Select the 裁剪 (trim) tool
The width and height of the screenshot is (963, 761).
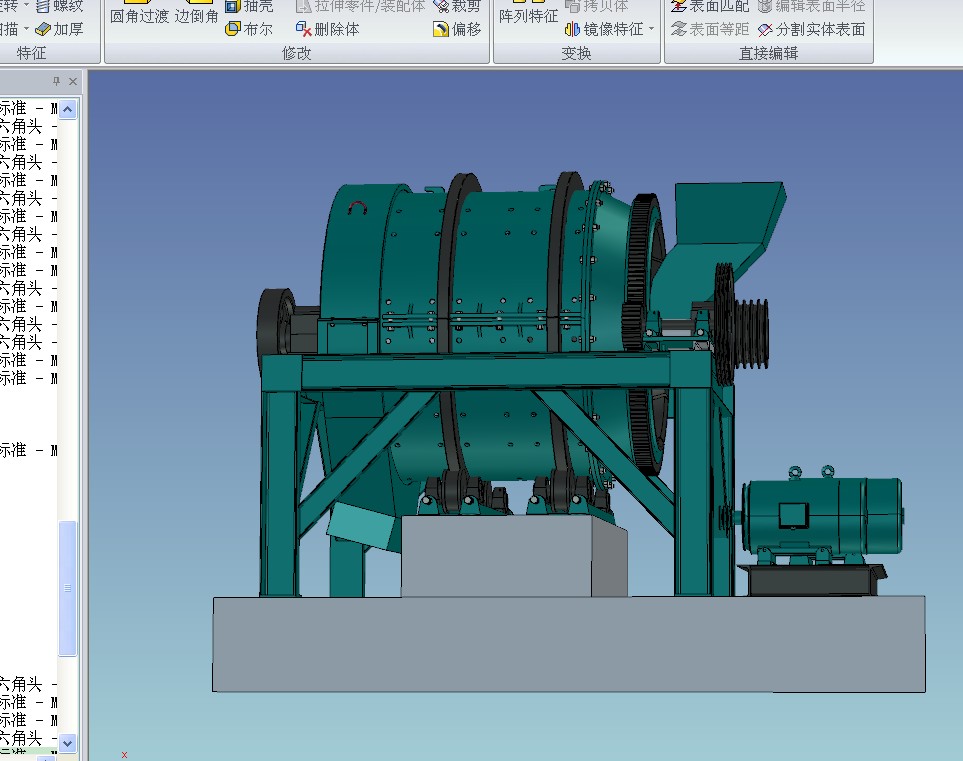point(458,6)
